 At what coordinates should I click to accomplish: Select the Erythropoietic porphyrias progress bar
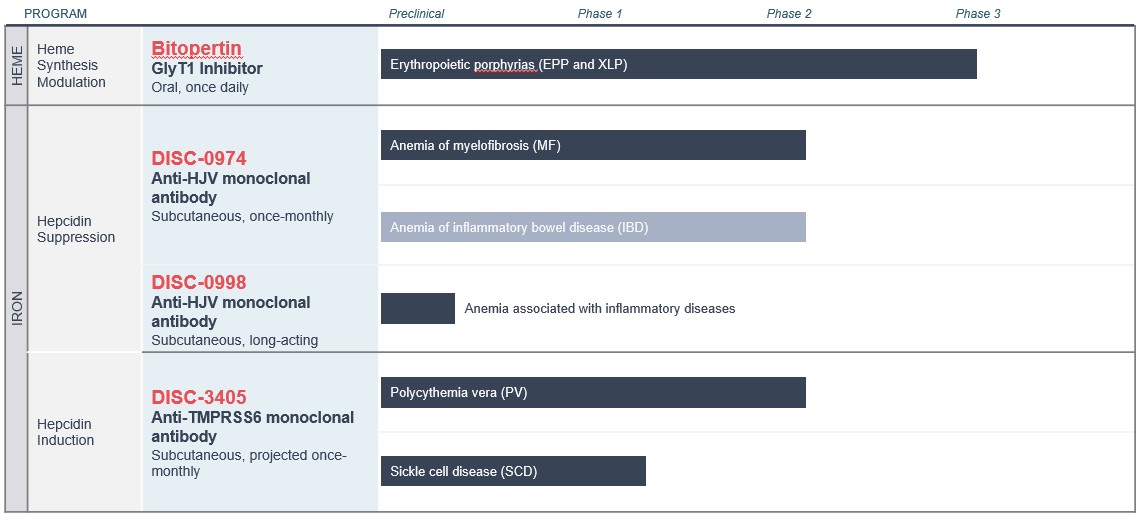click(678, 64)
